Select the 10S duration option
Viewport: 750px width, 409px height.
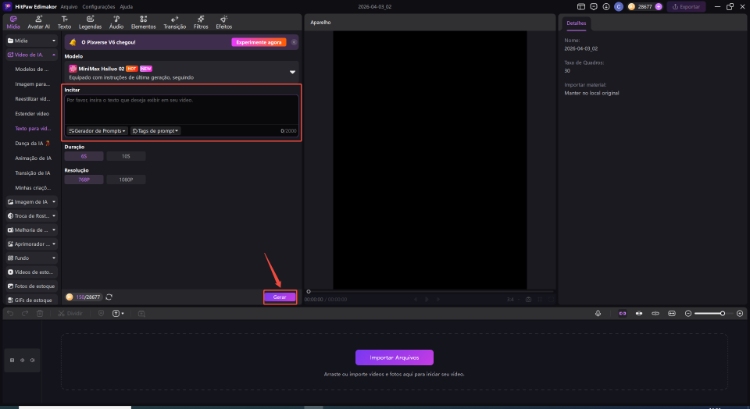pyautogui.click(x=125, y=156)
